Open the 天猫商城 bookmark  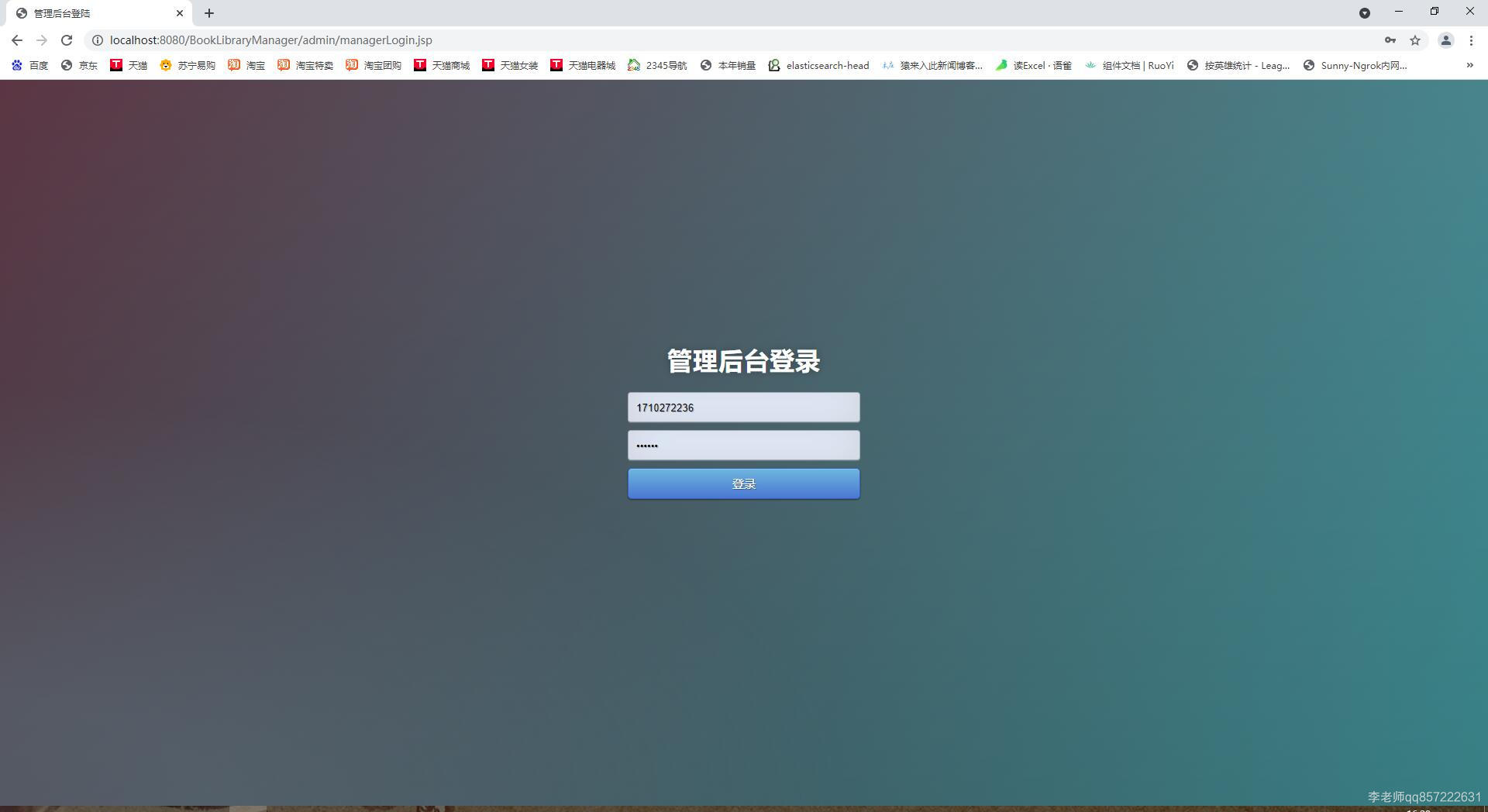click(442, 65)
